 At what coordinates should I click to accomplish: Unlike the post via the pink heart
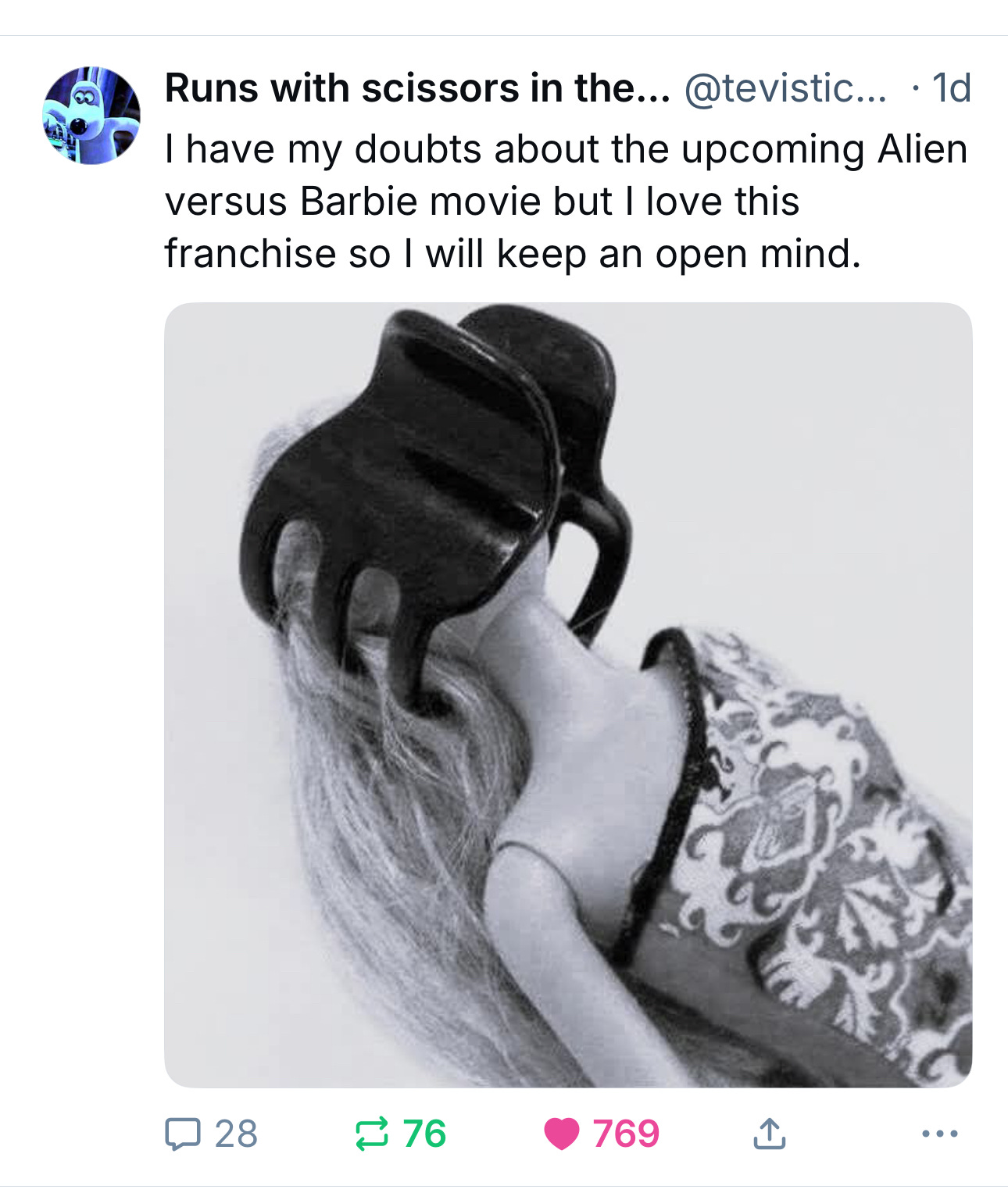click(x=561, y=1134)
